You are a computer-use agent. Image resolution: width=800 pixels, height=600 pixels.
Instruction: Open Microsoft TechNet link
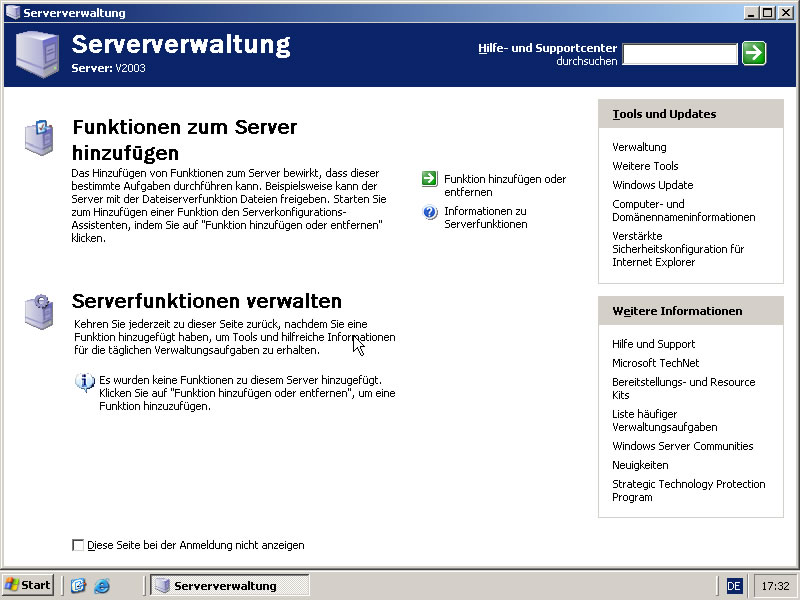(655, 363)
